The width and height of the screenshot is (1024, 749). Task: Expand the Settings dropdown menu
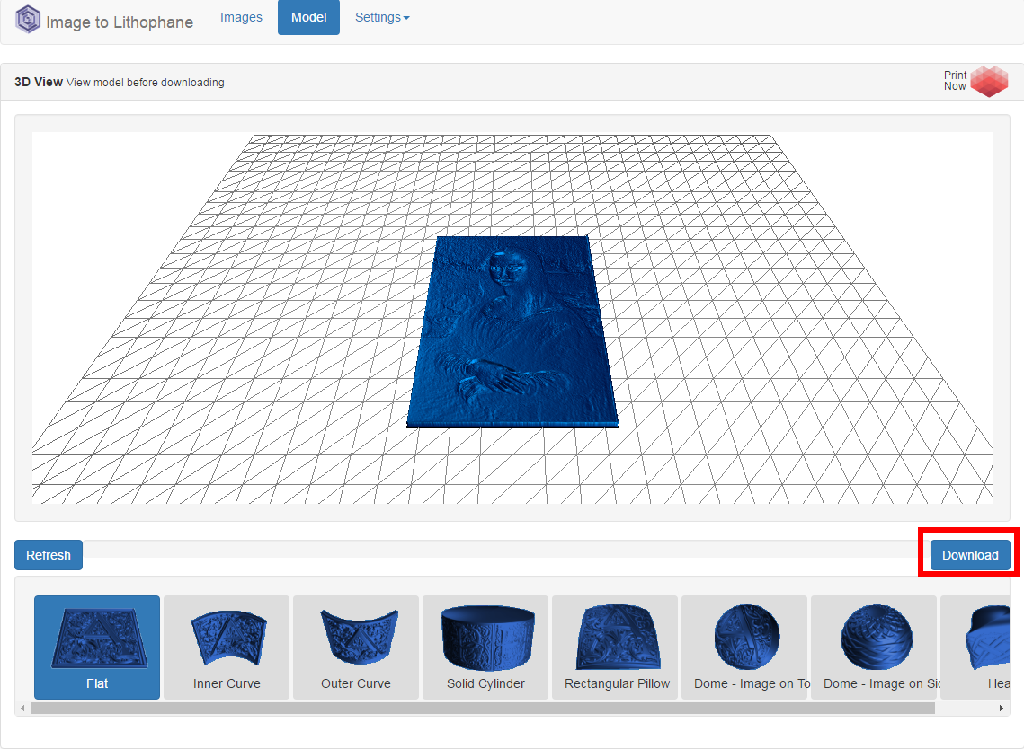[382, 18]
